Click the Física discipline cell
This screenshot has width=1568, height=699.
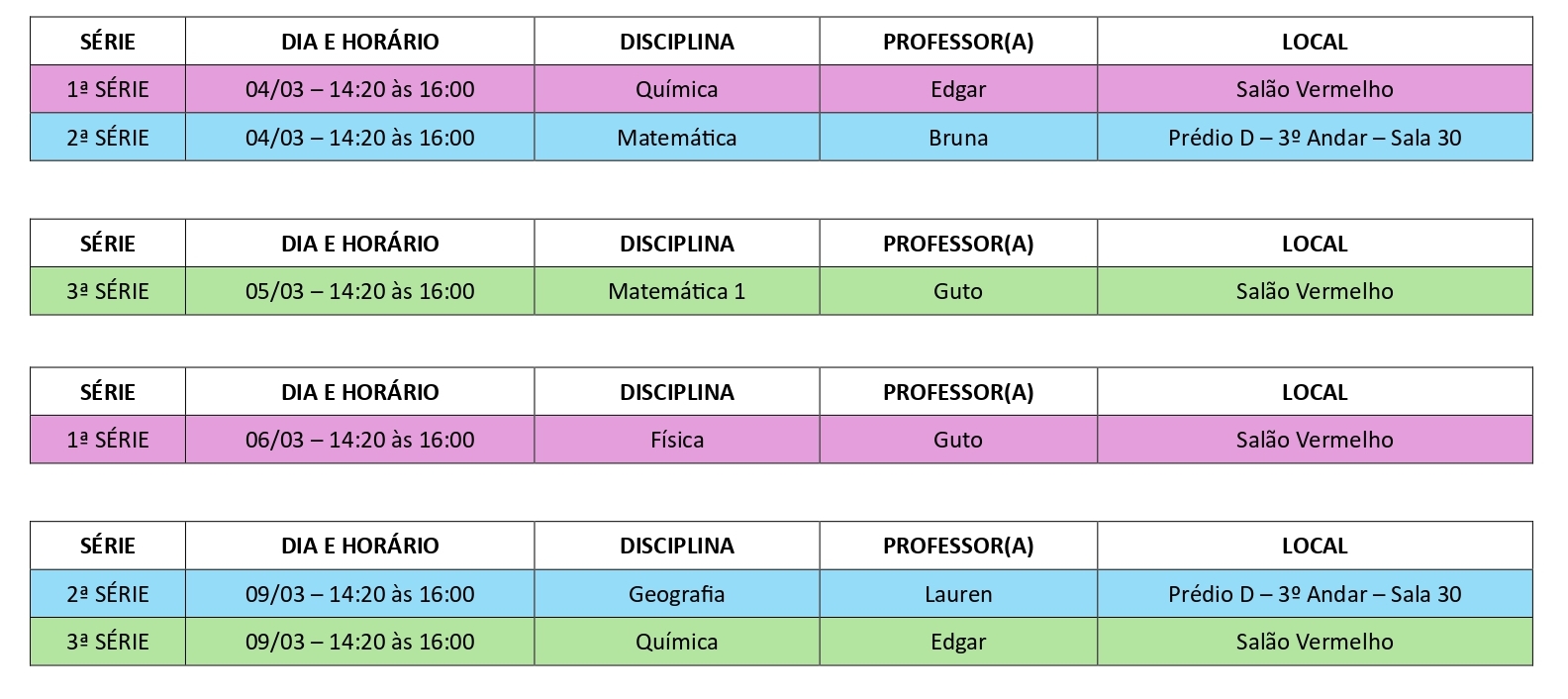[676, 440]
